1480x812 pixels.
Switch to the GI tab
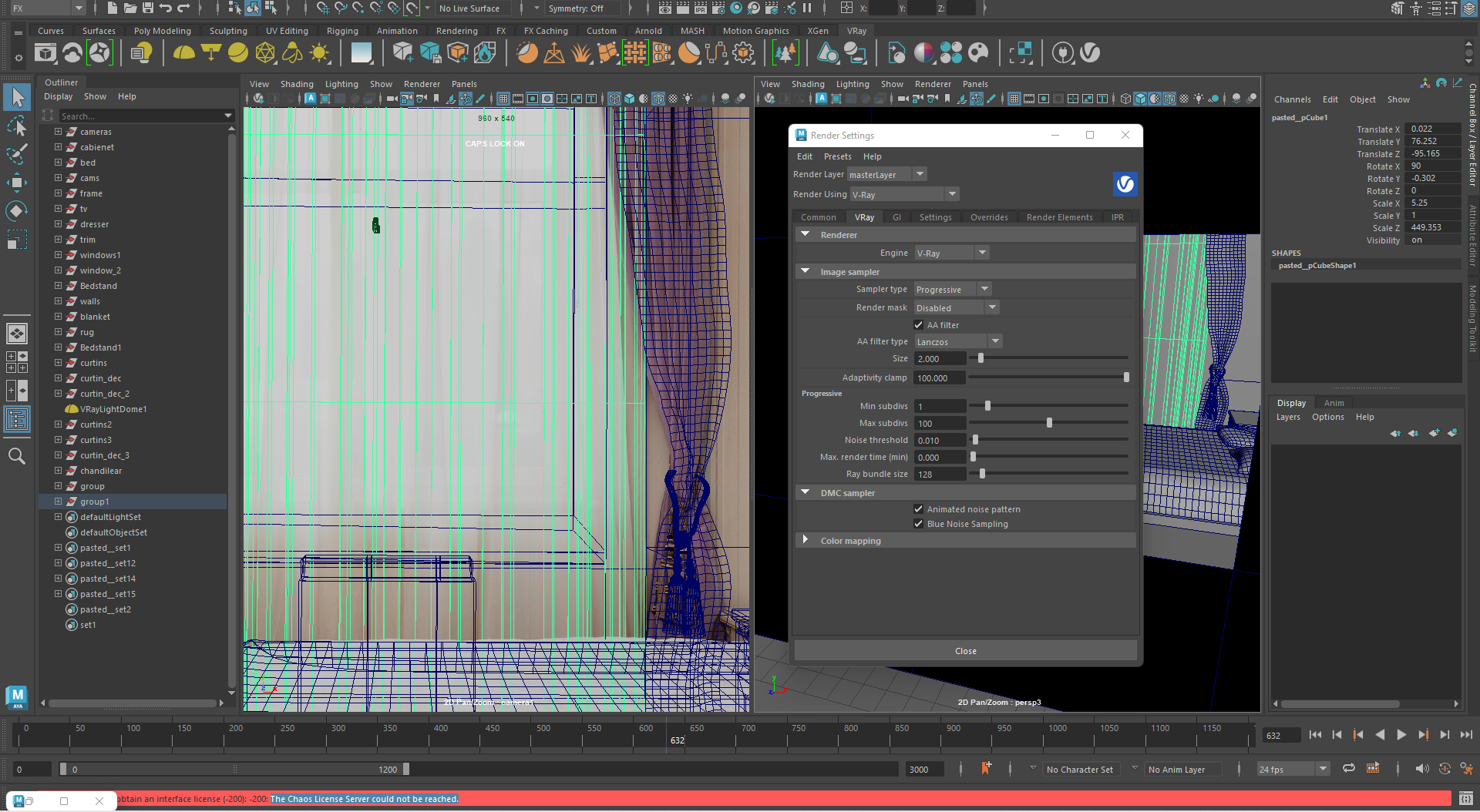pos(896,217)
